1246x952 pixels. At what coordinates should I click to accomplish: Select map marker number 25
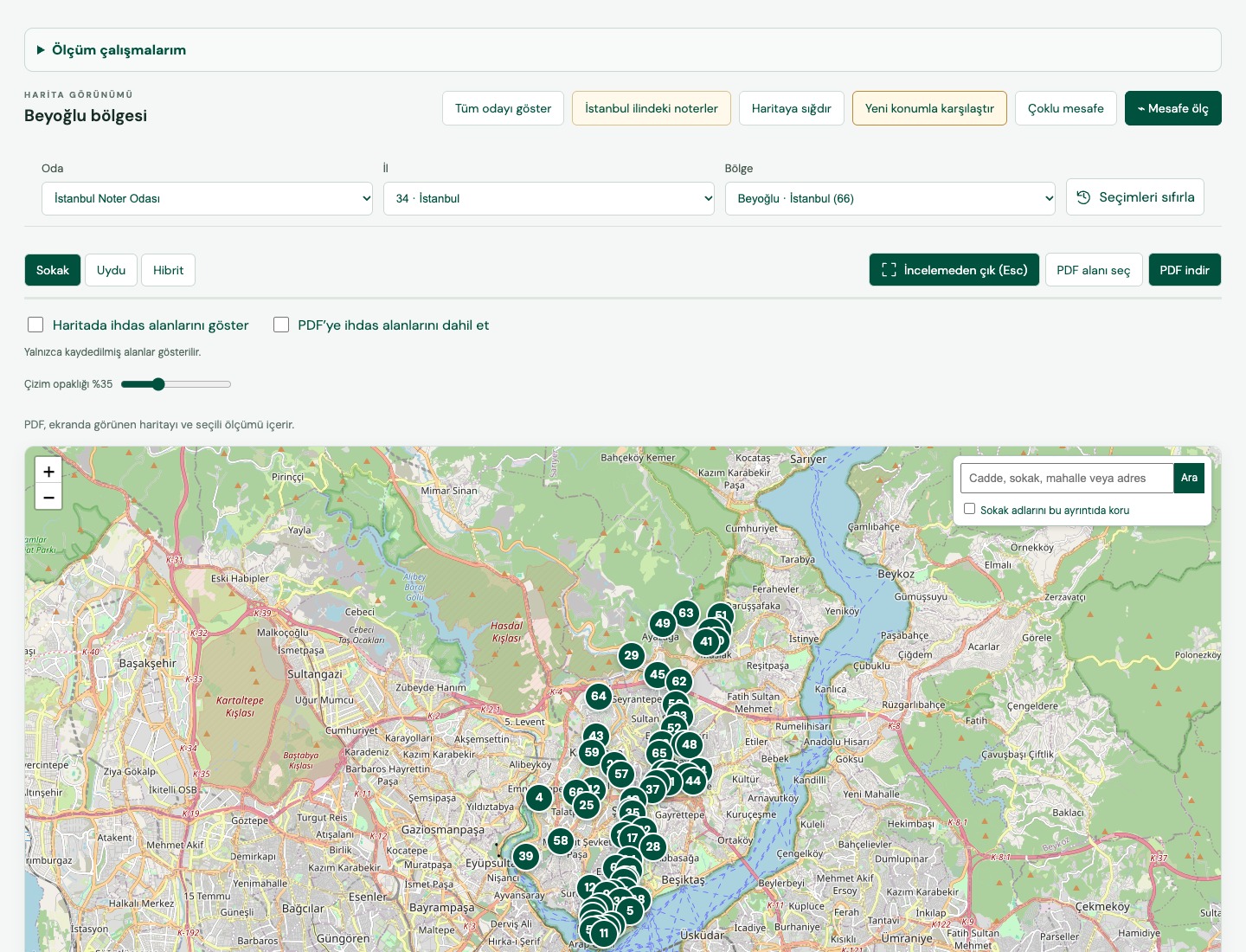click(587, 806)
